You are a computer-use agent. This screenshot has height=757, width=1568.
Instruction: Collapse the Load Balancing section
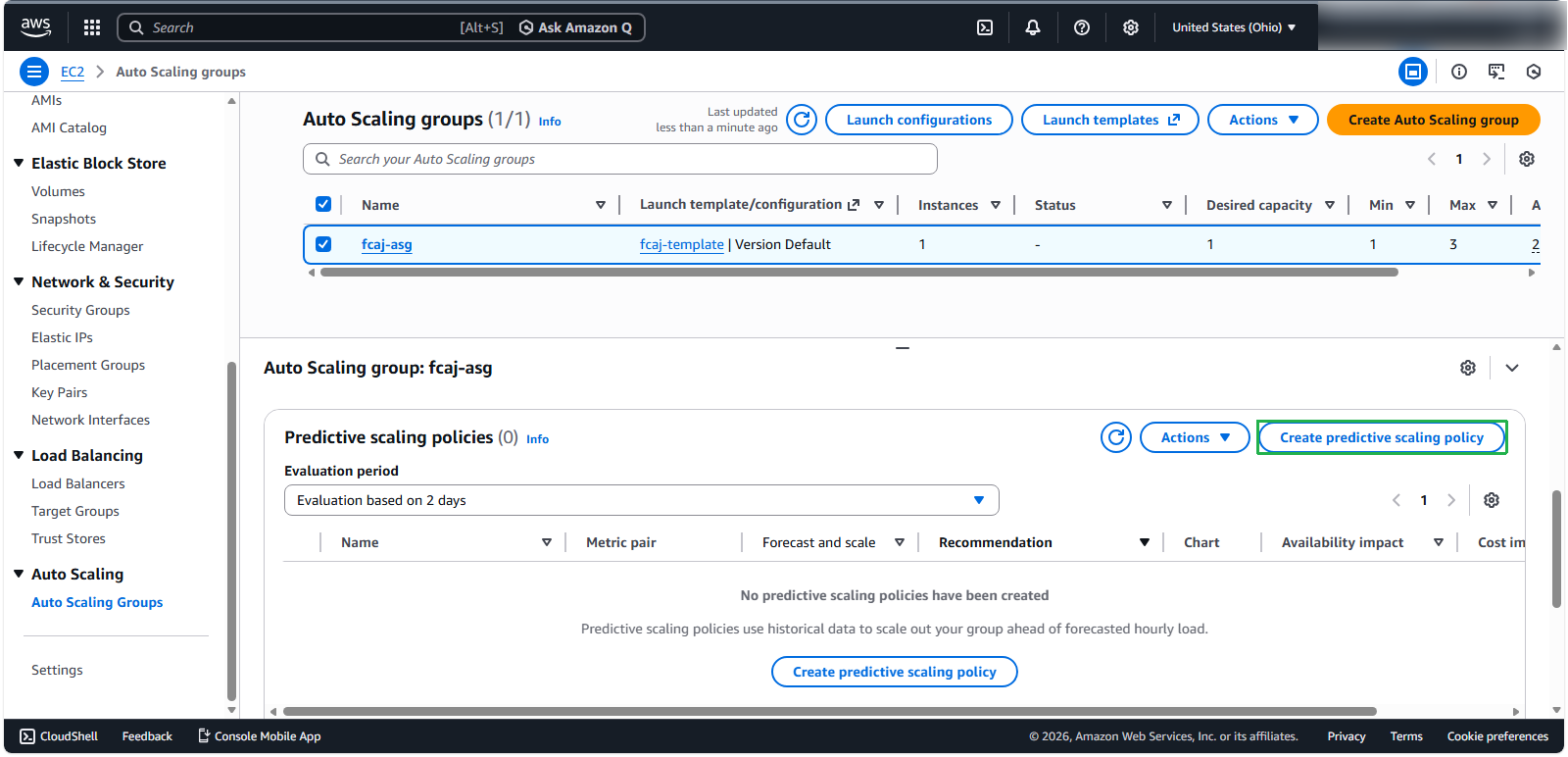tap(19, 455)
